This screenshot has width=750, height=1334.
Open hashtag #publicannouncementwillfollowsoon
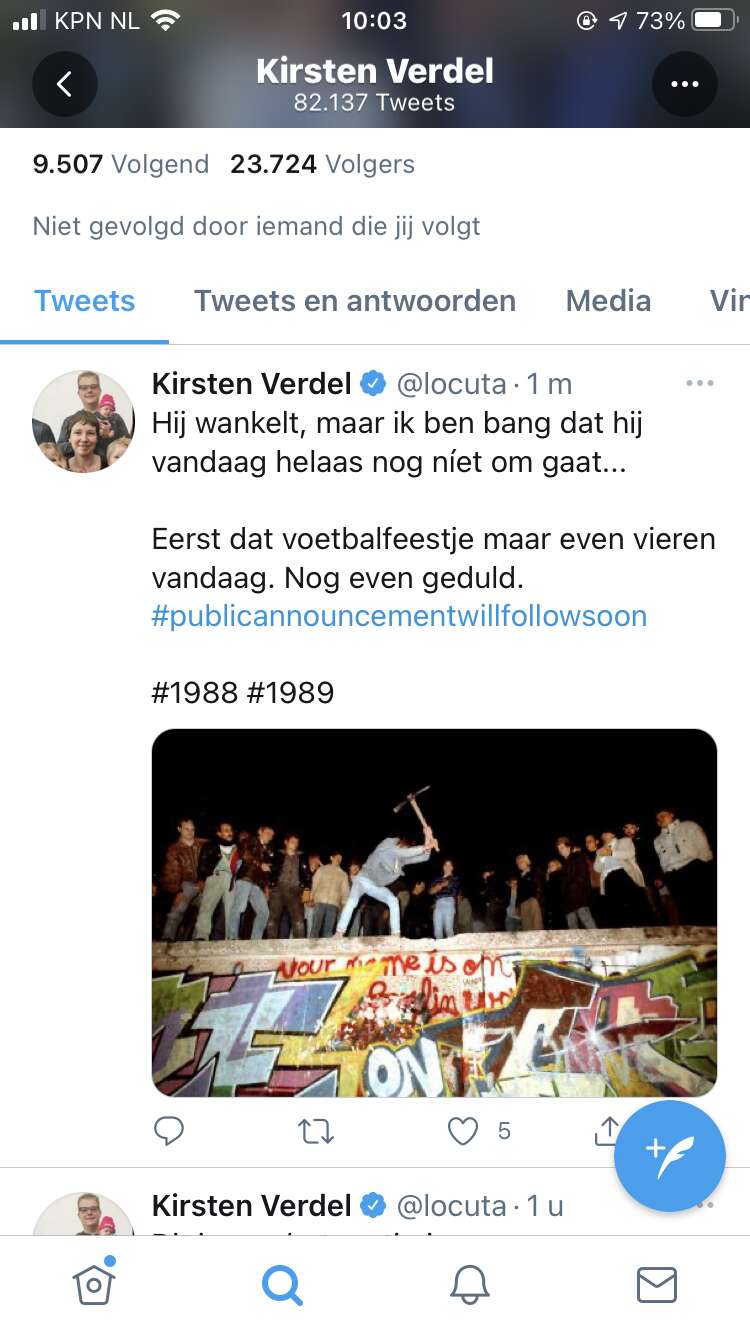[x=399, y=615]
